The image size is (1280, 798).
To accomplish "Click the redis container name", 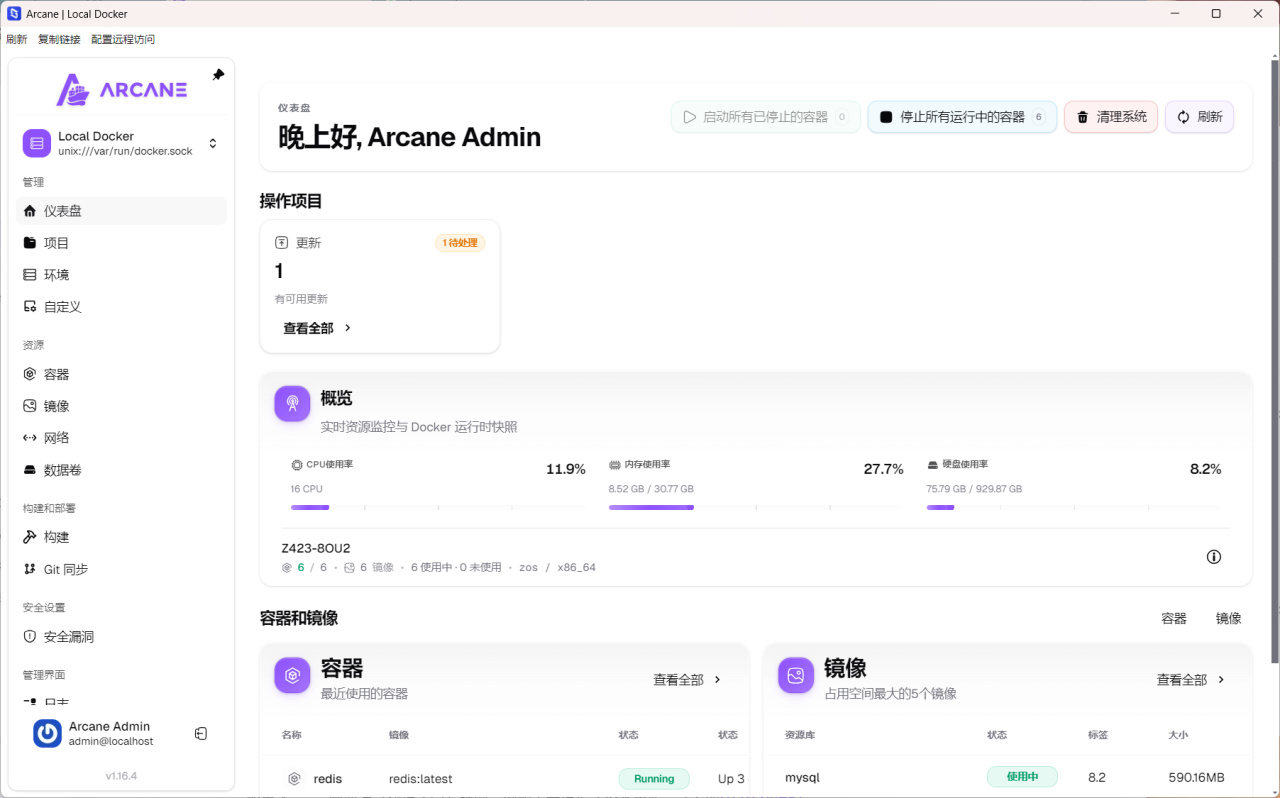I will pos(328,779).
